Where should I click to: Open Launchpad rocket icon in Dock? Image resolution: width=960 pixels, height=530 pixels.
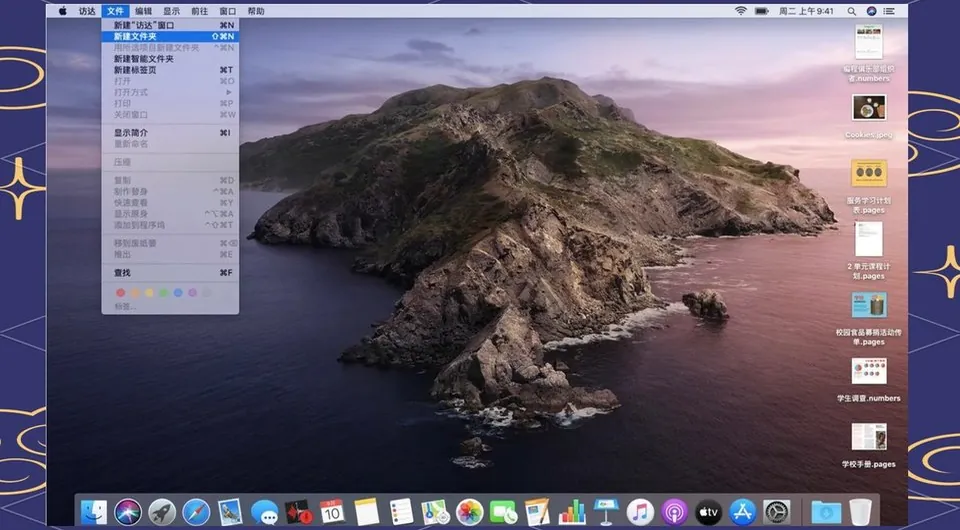pyautogui.click(x=162, y=512)
